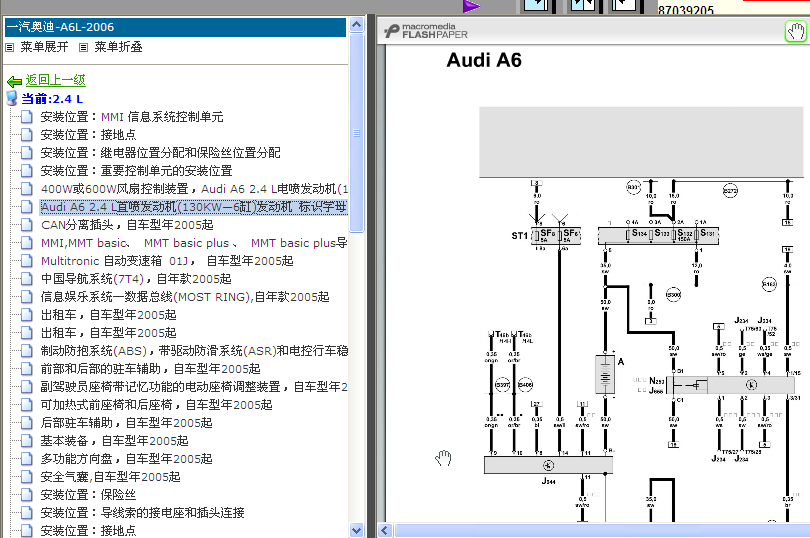The height and width of the screenshot is (538, 810).
Task: Click the left pane scroll up arrow
Action: (x=356, y=24)
